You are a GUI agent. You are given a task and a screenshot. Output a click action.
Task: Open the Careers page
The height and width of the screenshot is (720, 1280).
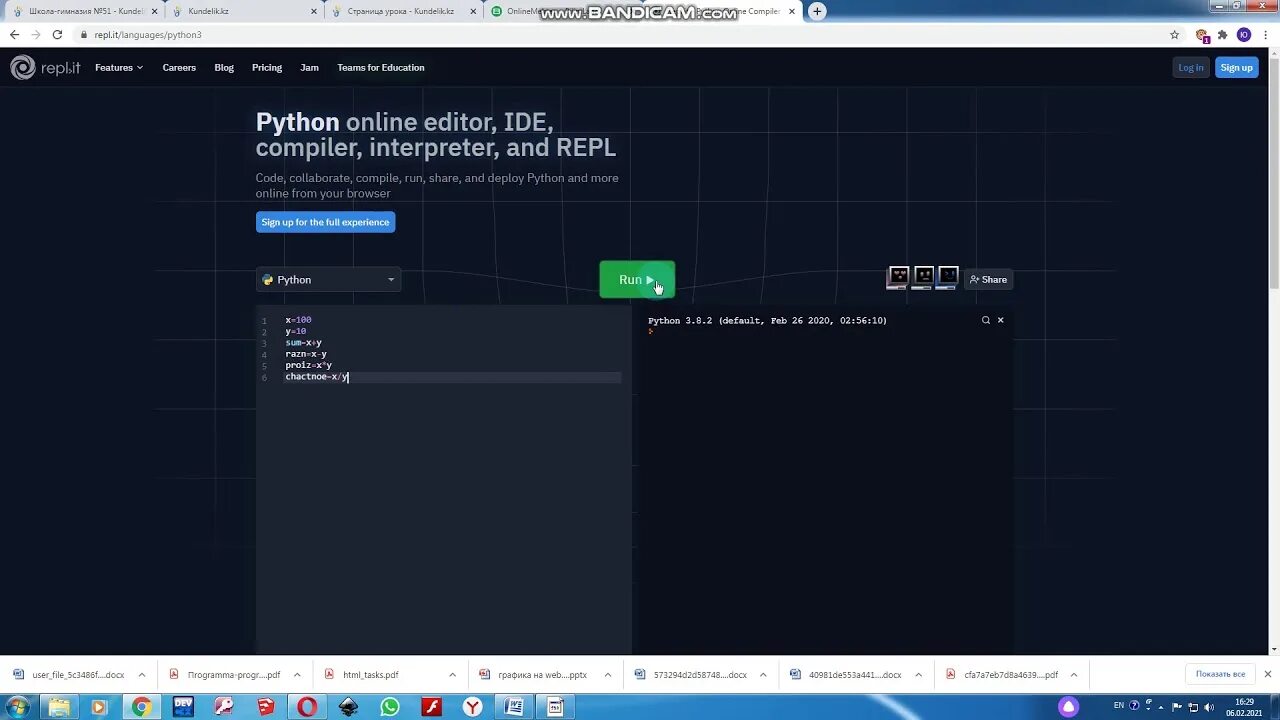[179, 68]
